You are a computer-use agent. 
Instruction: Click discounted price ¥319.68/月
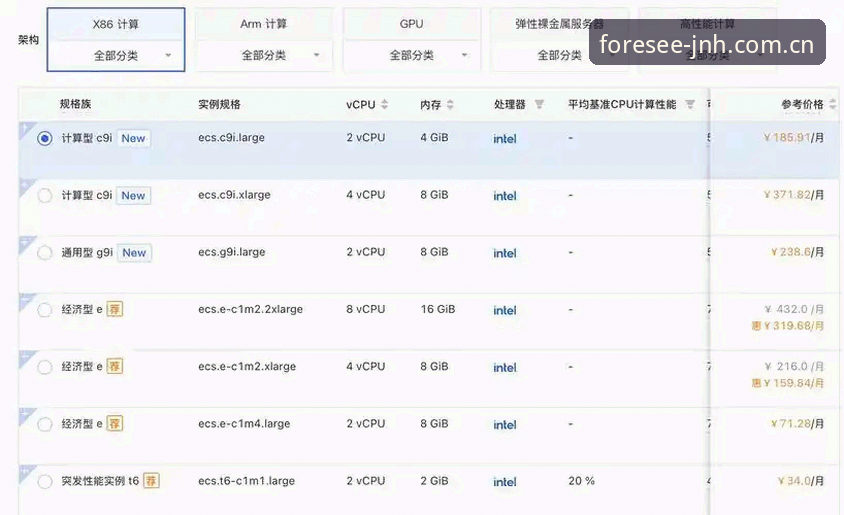[x=788, y=326]
